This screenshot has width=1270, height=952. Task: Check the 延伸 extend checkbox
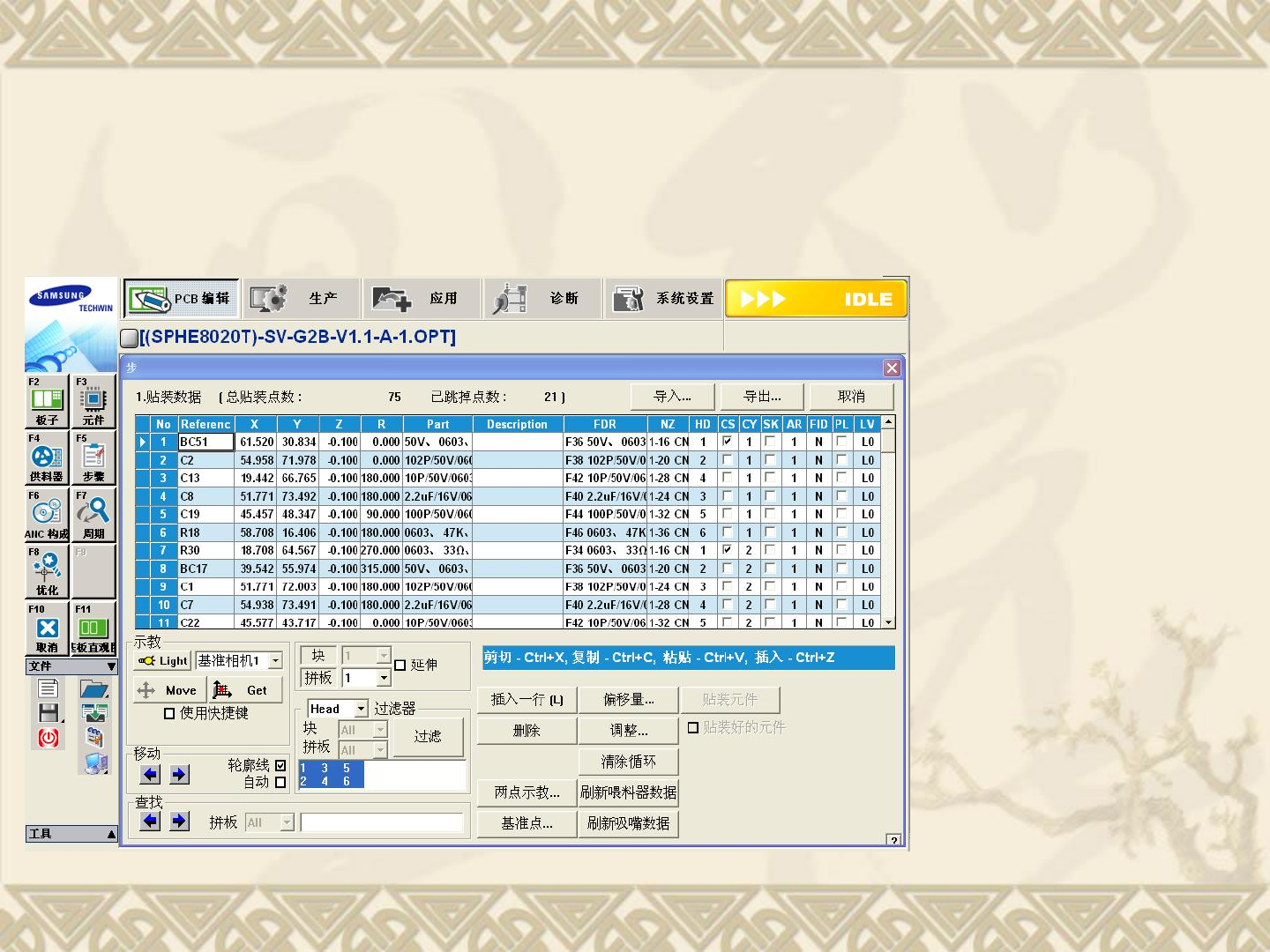pyautogui.click(x=400, y=665)
